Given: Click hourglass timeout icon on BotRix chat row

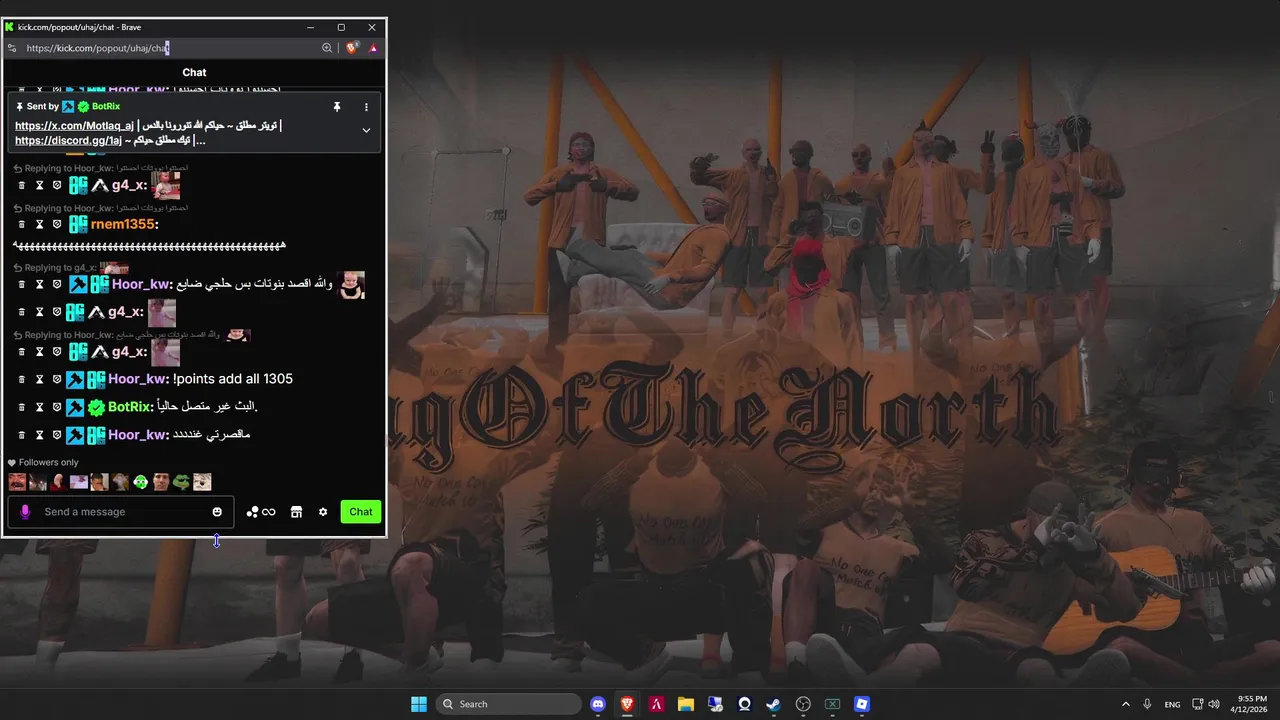Looking at the screenshot, I should pyautogui.click(x=40, y=408).
